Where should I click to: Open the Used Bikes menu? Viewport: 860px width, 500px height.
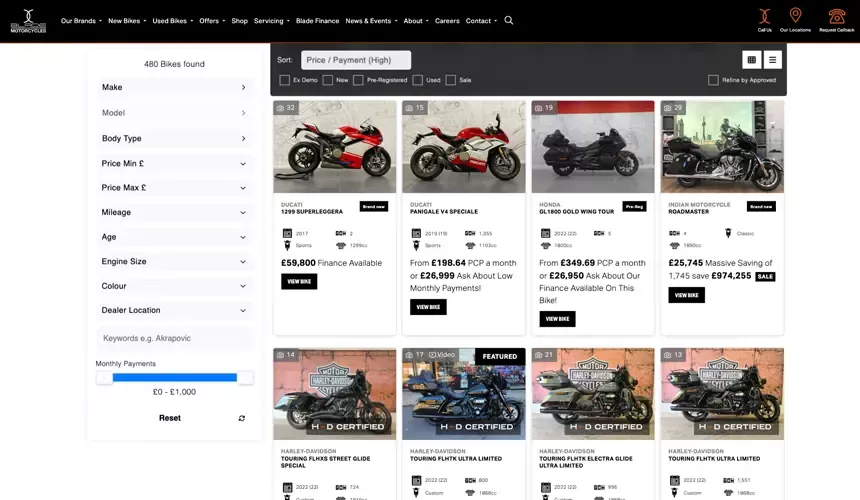[173, 21]
